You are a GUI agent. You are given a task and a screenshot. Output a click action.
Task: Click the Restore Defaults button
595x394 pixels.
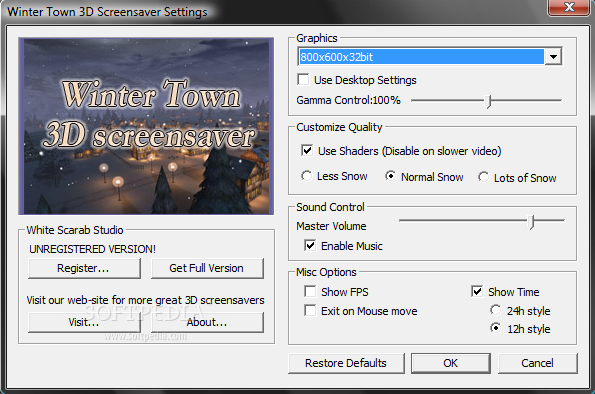[x=346, y=363]
